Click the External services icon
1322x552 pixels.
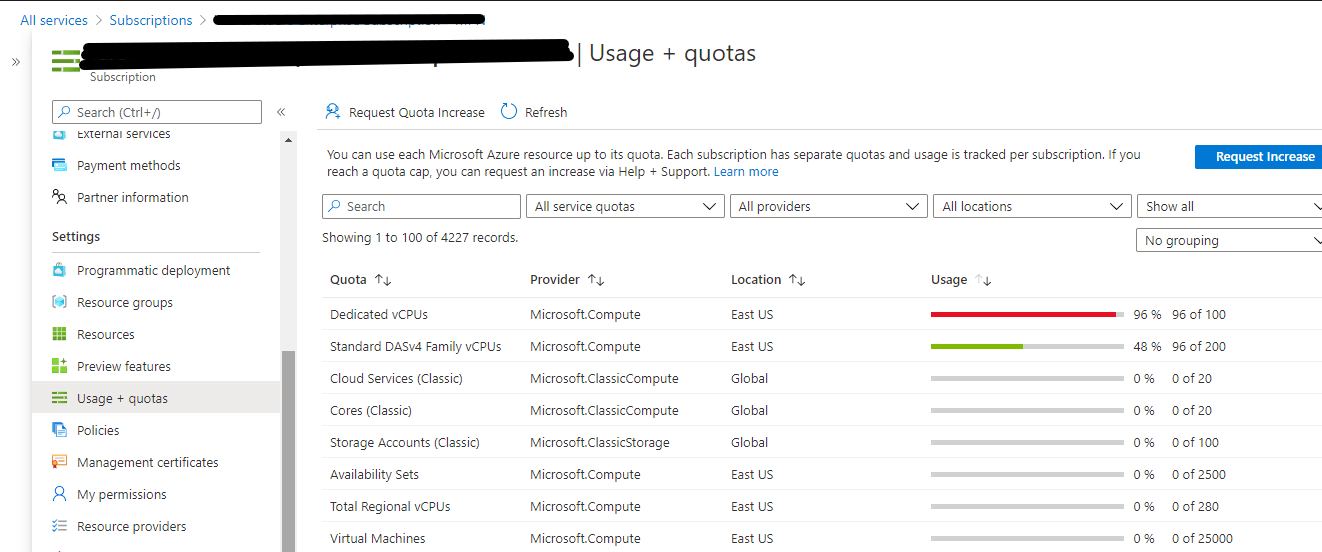tap(59, 134)
